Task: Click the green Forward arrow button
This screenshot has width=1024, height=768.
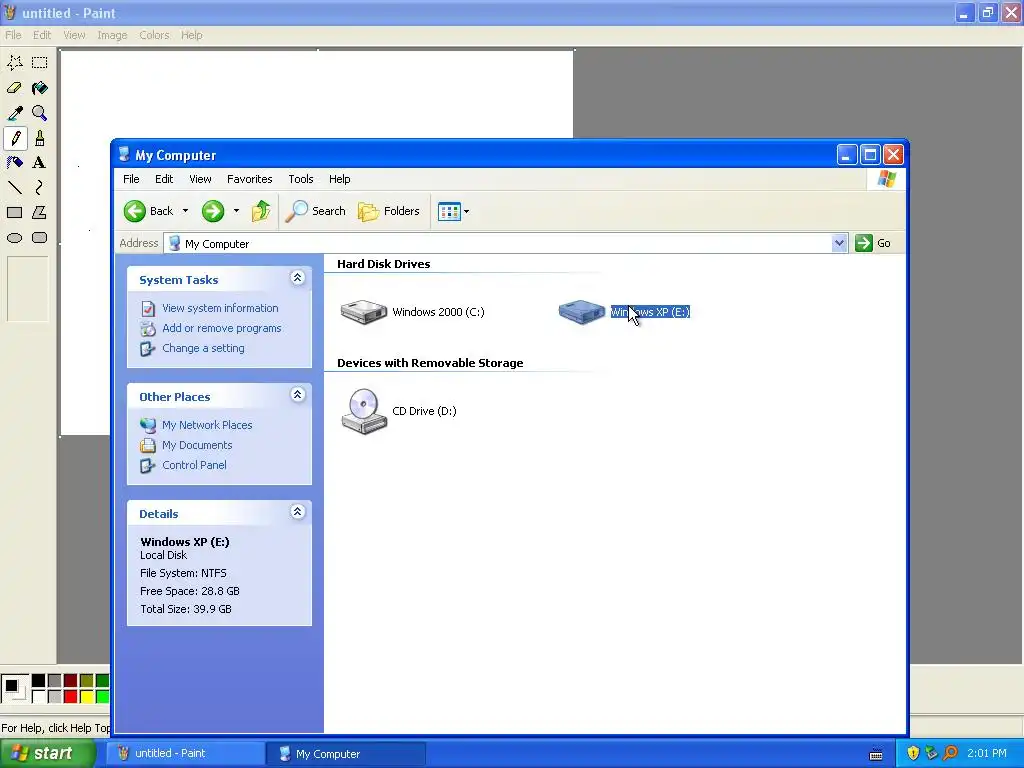Action: click(x=213, y=211)
